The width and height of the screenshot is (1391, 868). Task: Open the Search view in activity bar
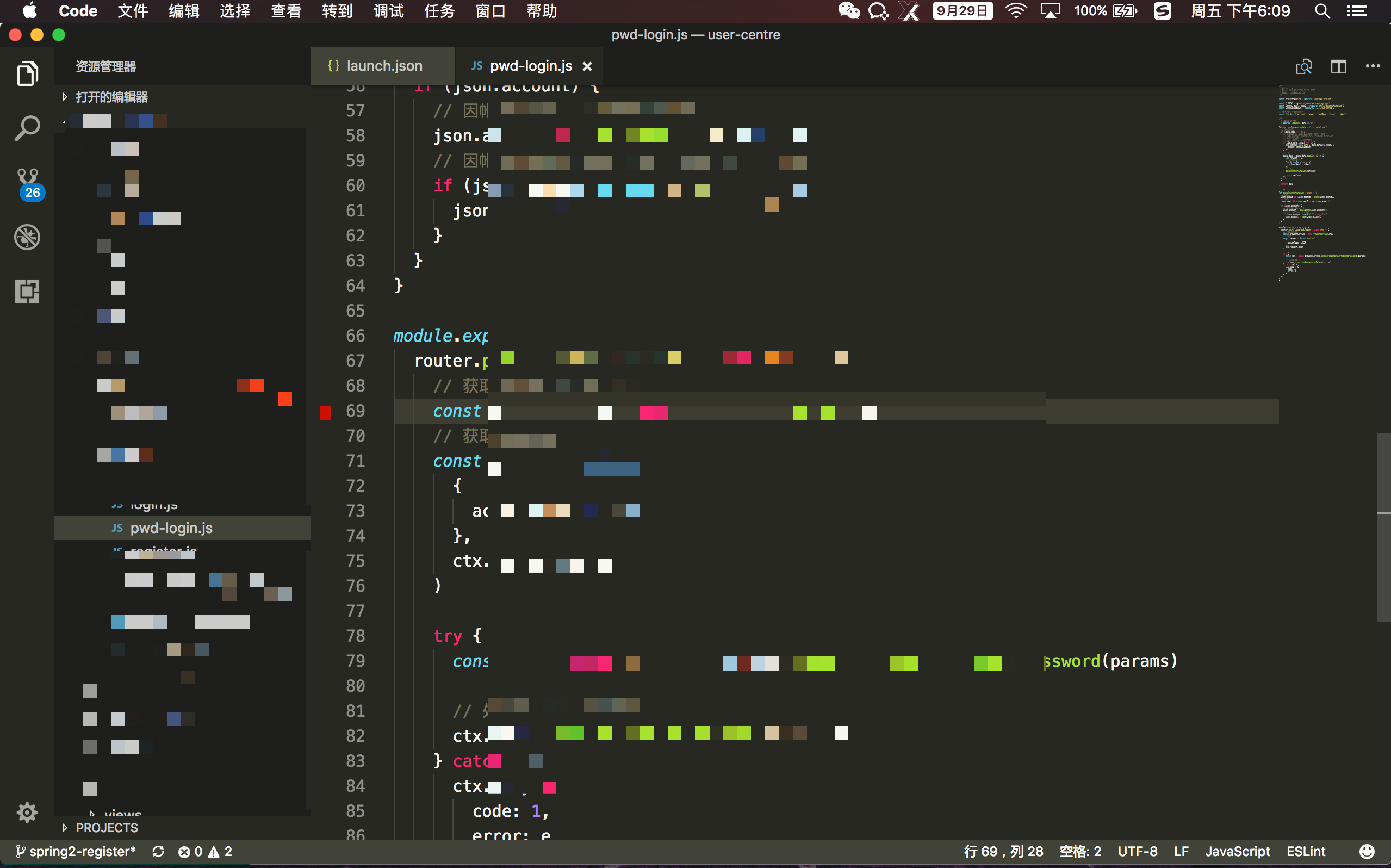coord(27,127)
